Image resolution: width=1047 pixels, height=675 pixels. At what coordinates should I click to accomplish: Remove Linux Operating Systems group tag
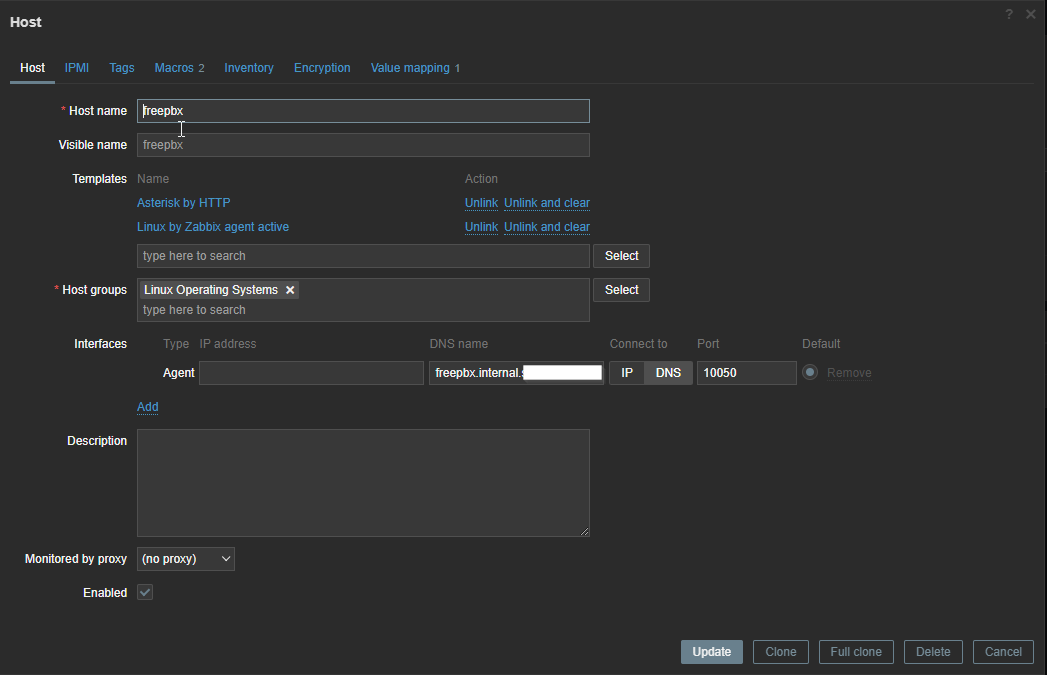290,290
